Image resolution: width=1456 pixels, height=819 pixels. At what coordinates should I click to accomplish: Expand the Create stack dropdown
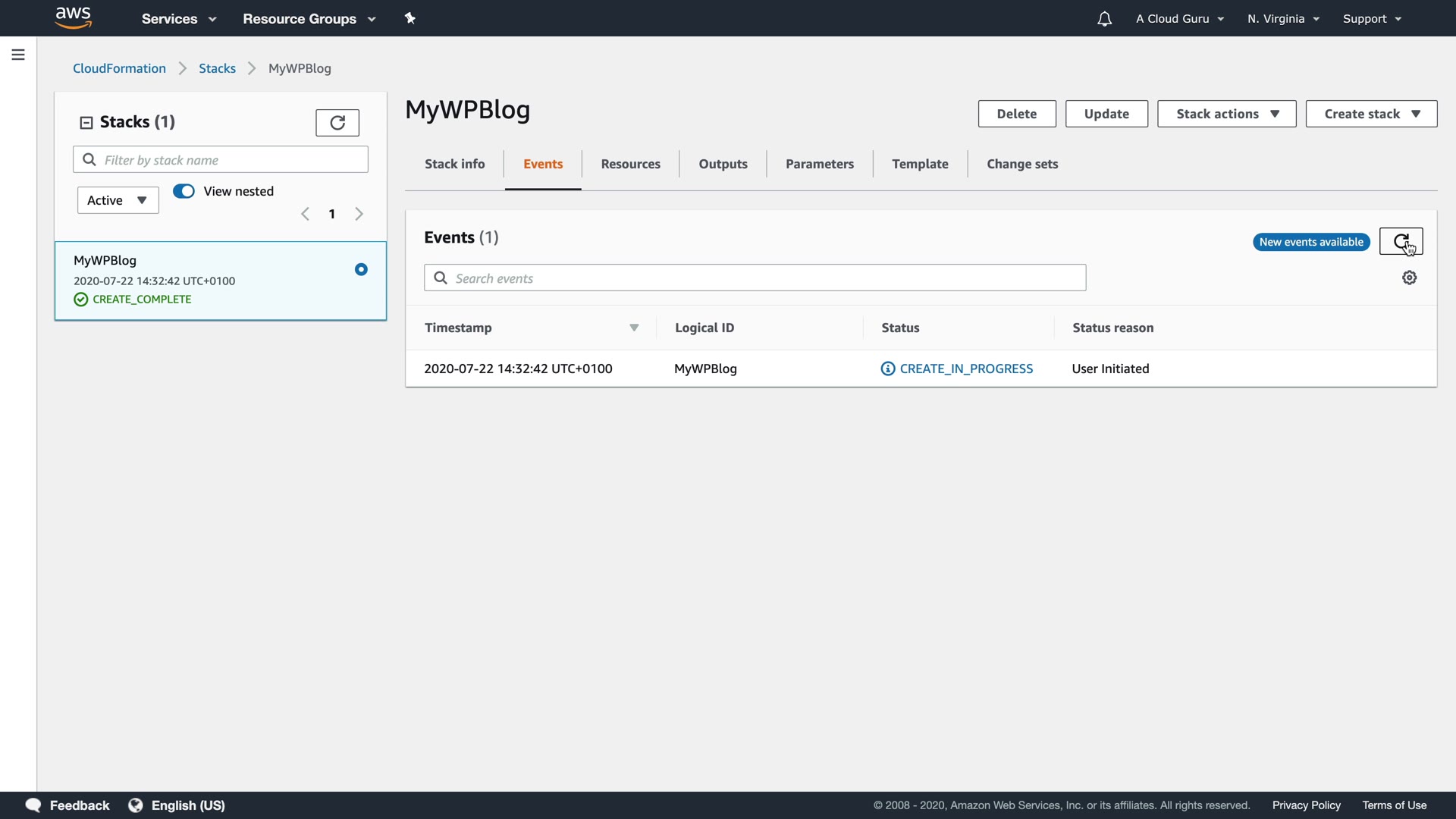point(1370,114)
